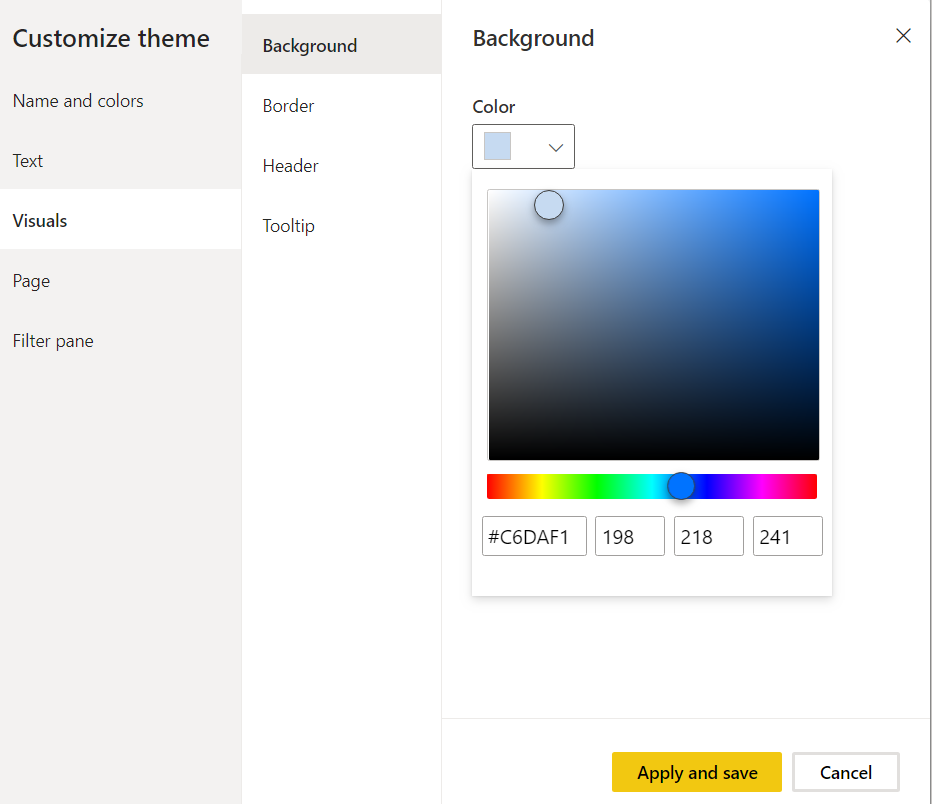Close the Customize theme dialog

tap(903, 36)
